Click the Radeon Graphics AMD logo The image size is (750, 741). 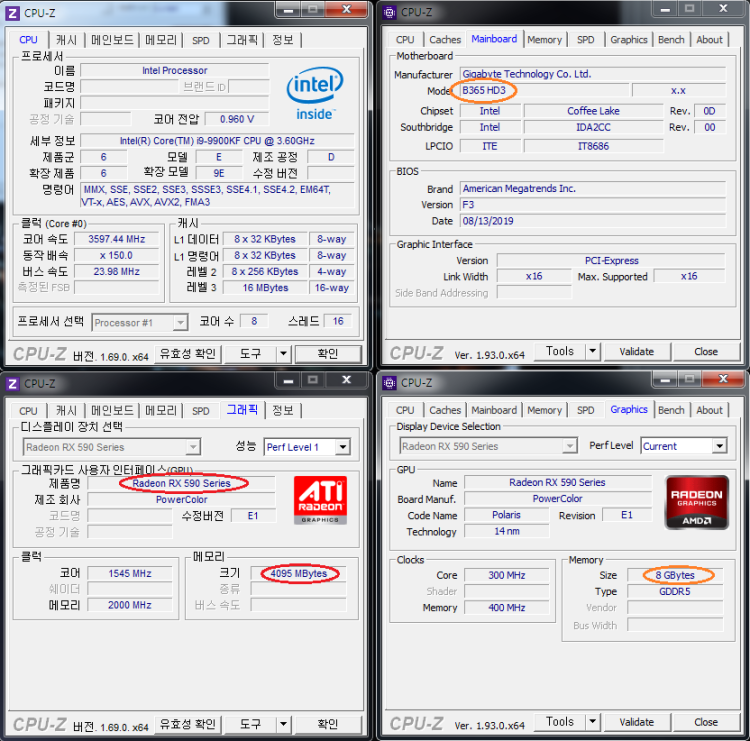697,502
